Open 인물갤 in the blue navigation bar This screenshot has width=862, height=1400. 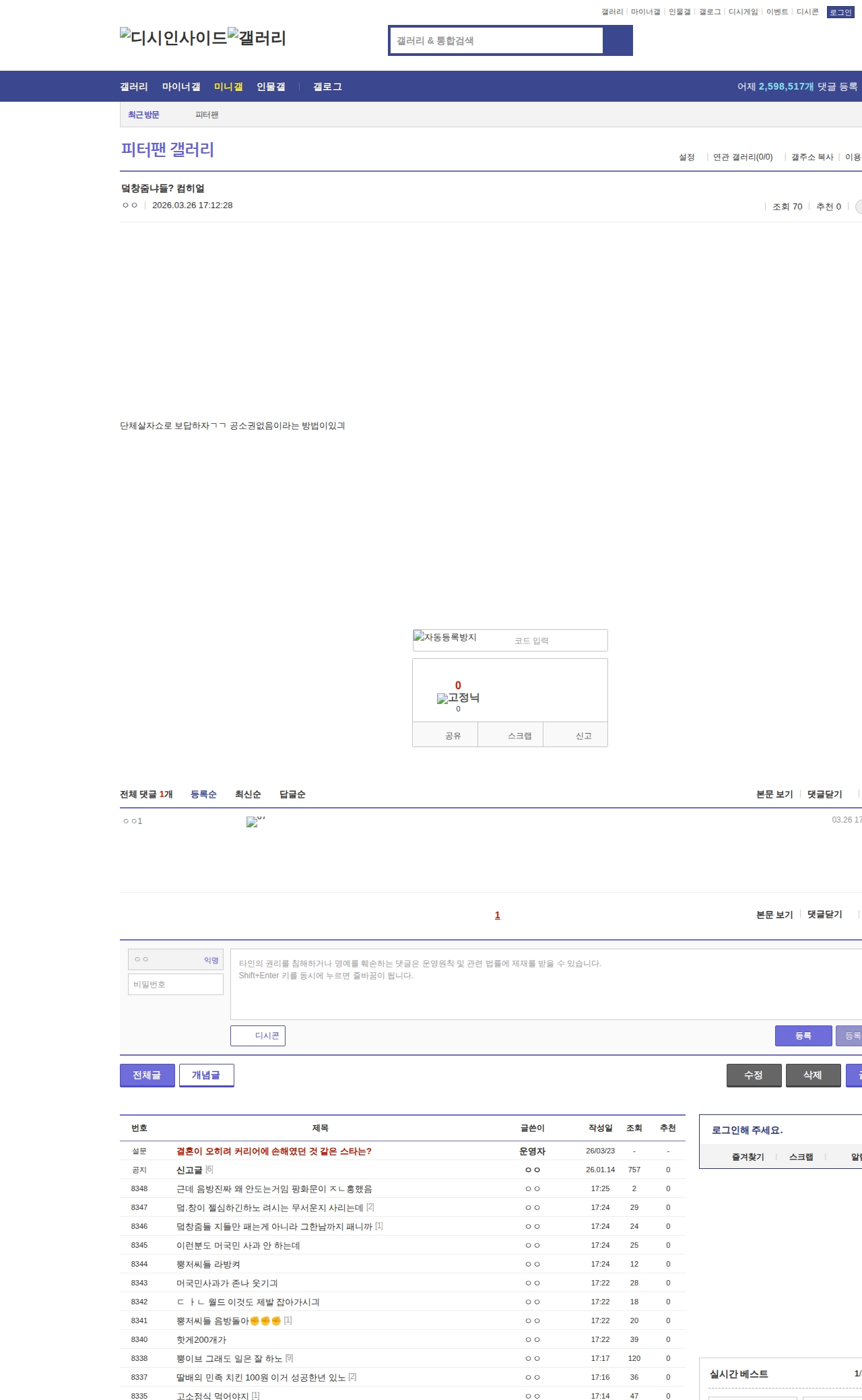pos(271,87)
